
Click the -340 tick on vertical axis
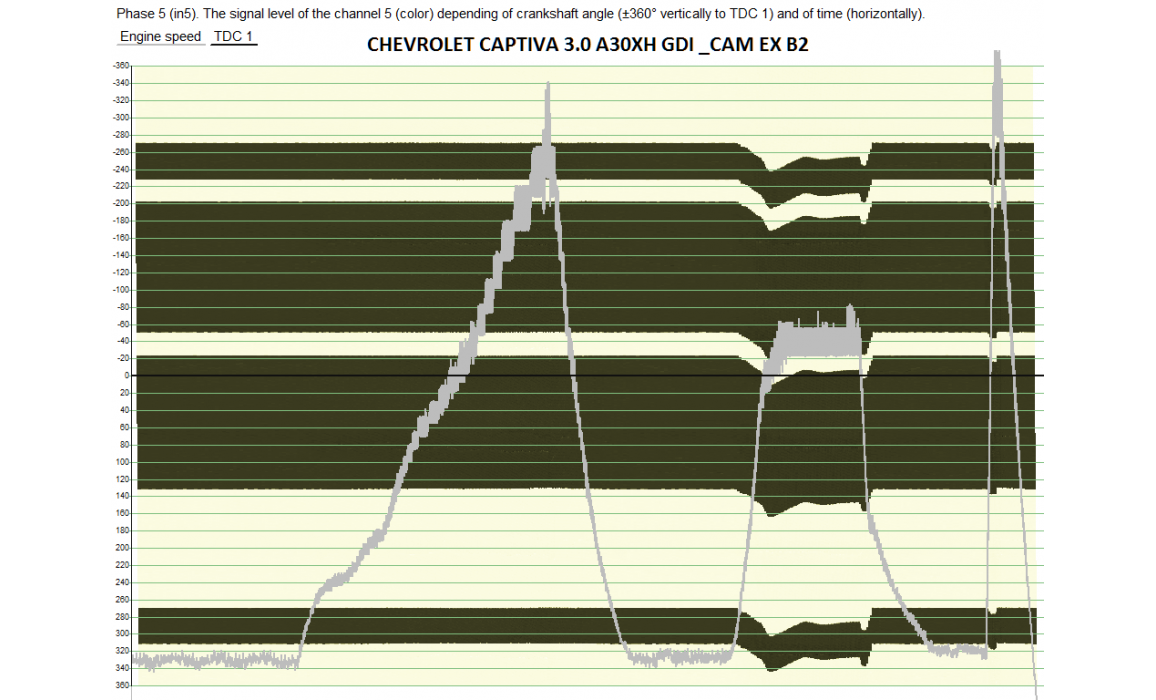click(121, 83)
